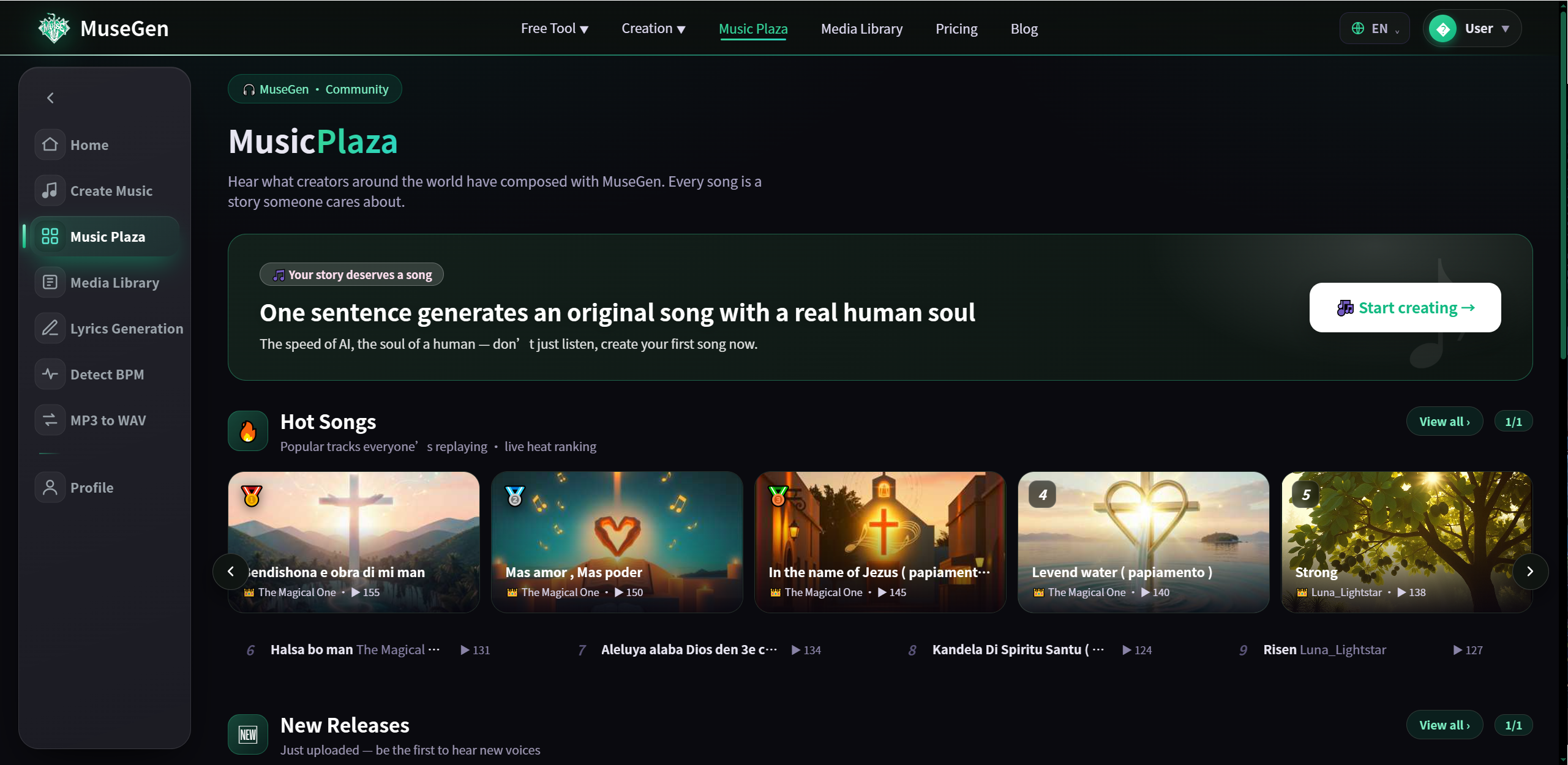This screenshot has height=765, width=1568.
Task: Click the MP3 to WAV convert icon
Action: pyautogui.click(x=50, y=420)
